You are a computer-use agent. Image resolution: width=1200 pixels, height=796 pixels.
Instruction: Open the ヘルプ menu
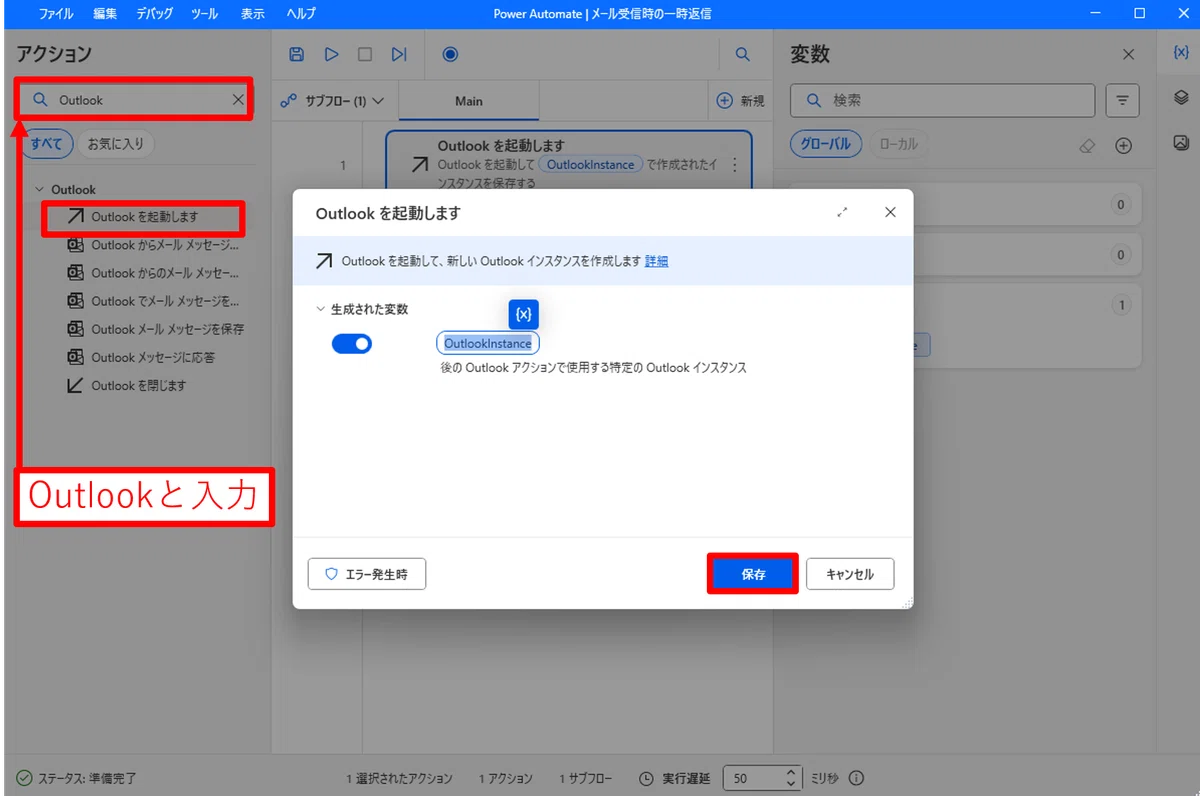click(x=301, y=14)
